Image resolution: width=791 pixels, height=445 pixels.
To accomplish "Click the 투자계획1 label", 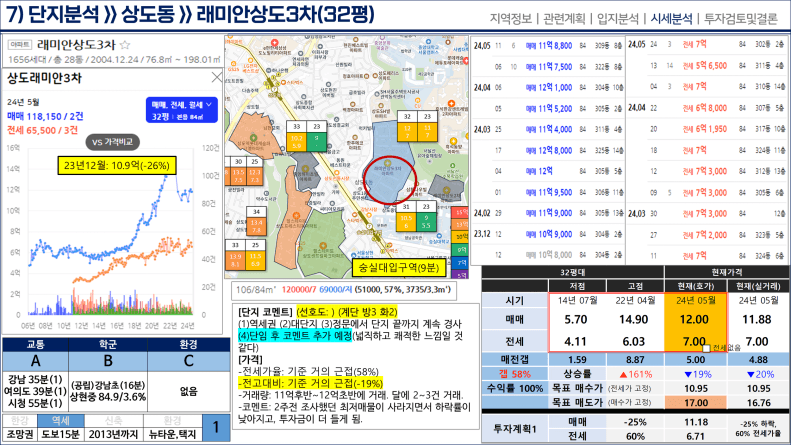I will pyautogui.click(x=515, y=429).
